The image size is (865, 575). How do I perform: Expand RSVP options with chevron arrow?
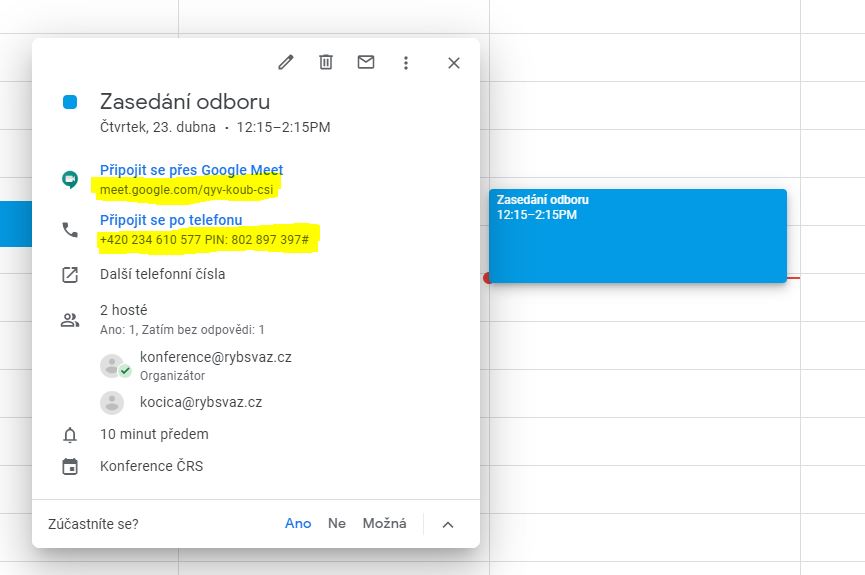click(448, 524)
